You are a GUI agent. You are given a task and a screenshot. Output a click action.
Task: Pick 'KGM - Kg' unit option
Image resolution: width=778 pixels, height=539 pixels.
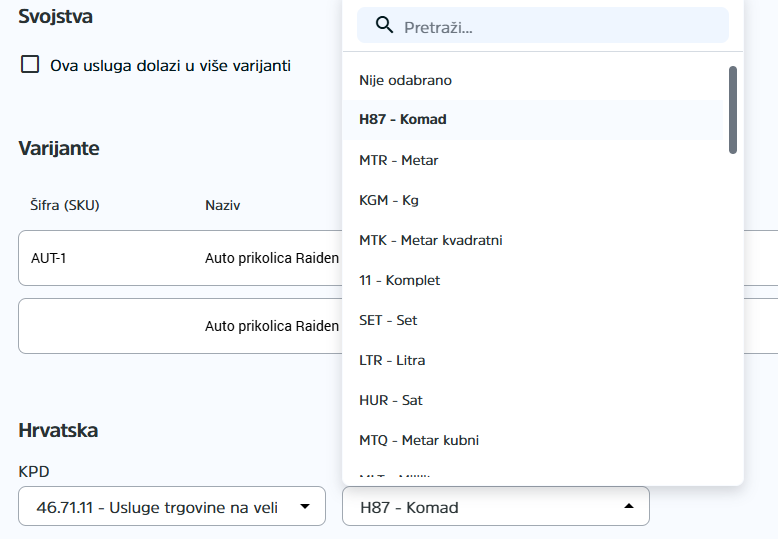coord(389,200)
